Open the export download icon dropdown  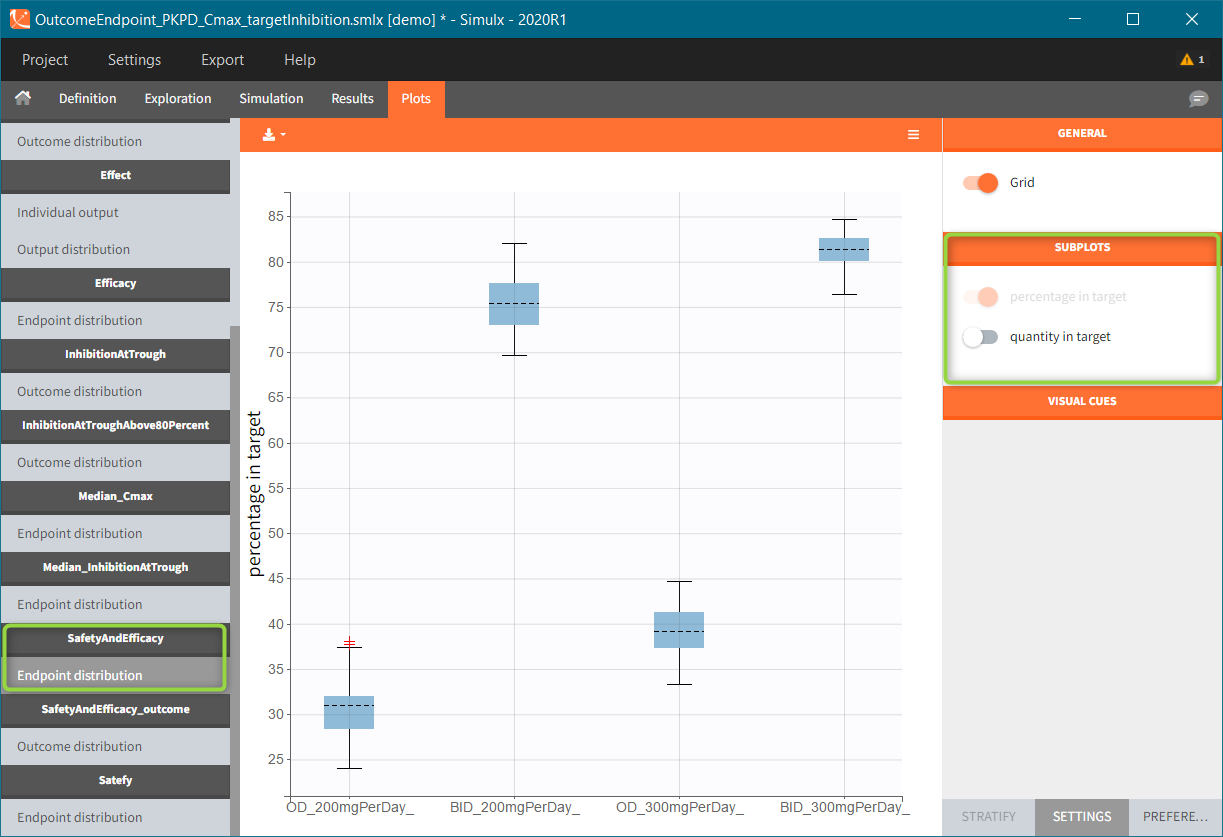pos(273,135)
